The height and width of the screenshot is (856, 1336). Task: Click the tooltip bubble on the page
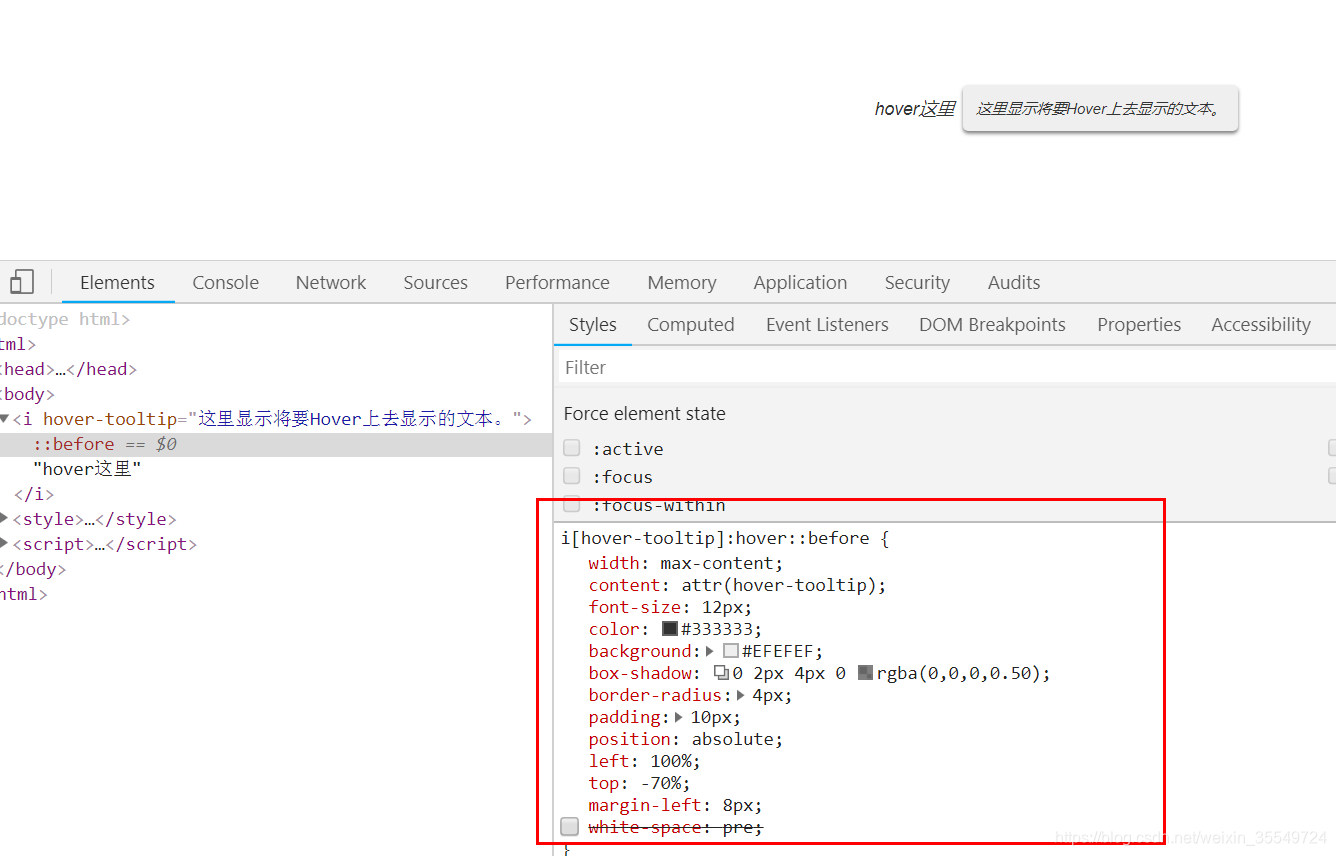click(1100, 109)
